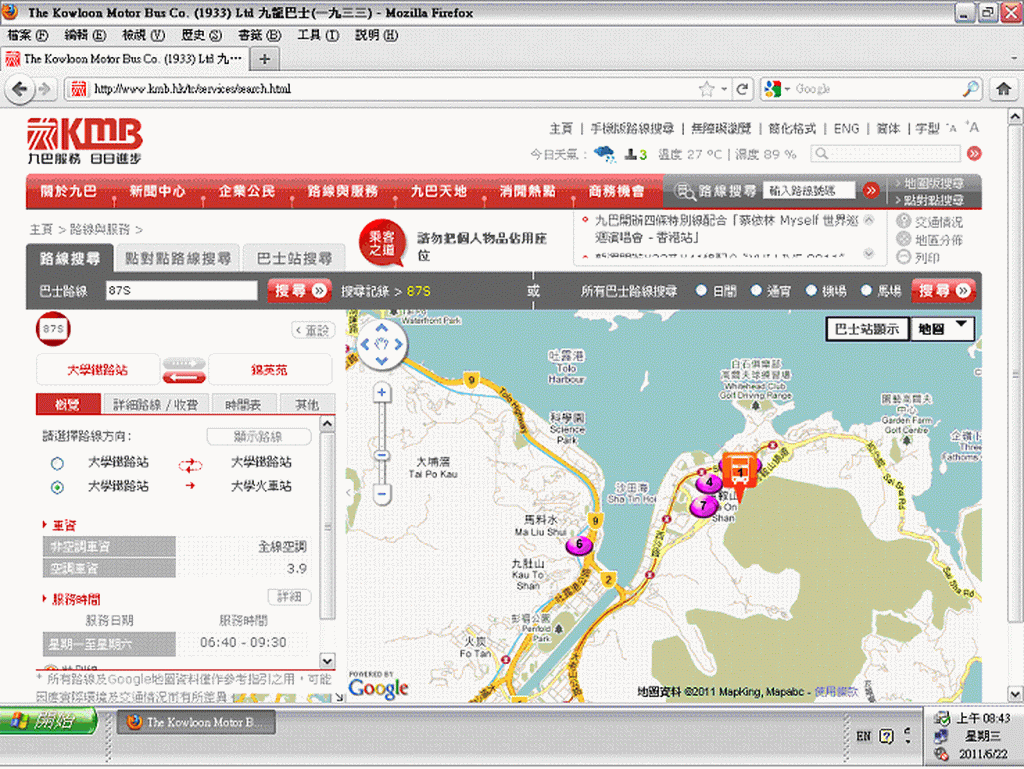Open the 地區分佈 district icon

coord(904,239)
